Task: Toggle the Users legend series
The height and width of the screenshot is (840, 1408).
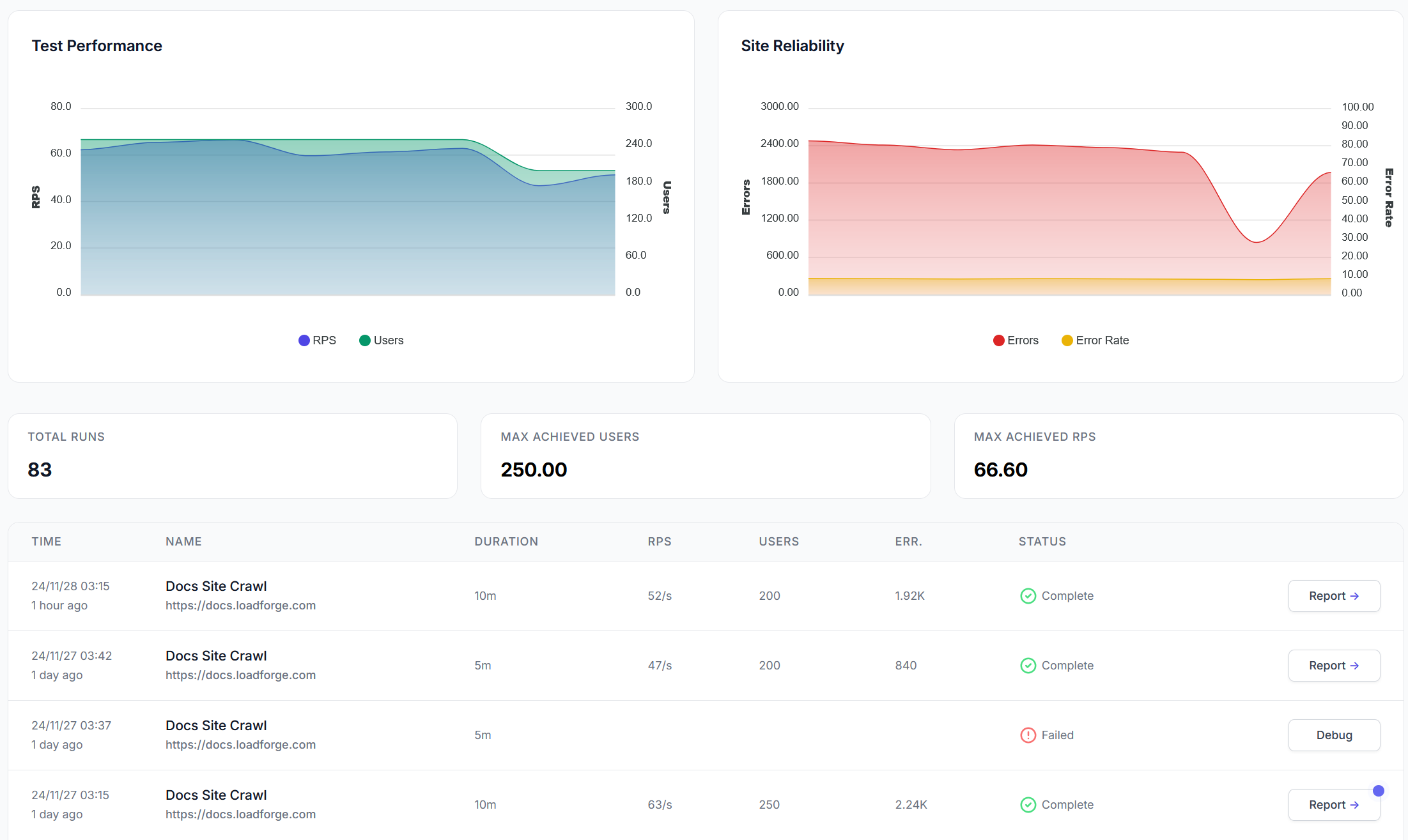Action: [381, 340]
